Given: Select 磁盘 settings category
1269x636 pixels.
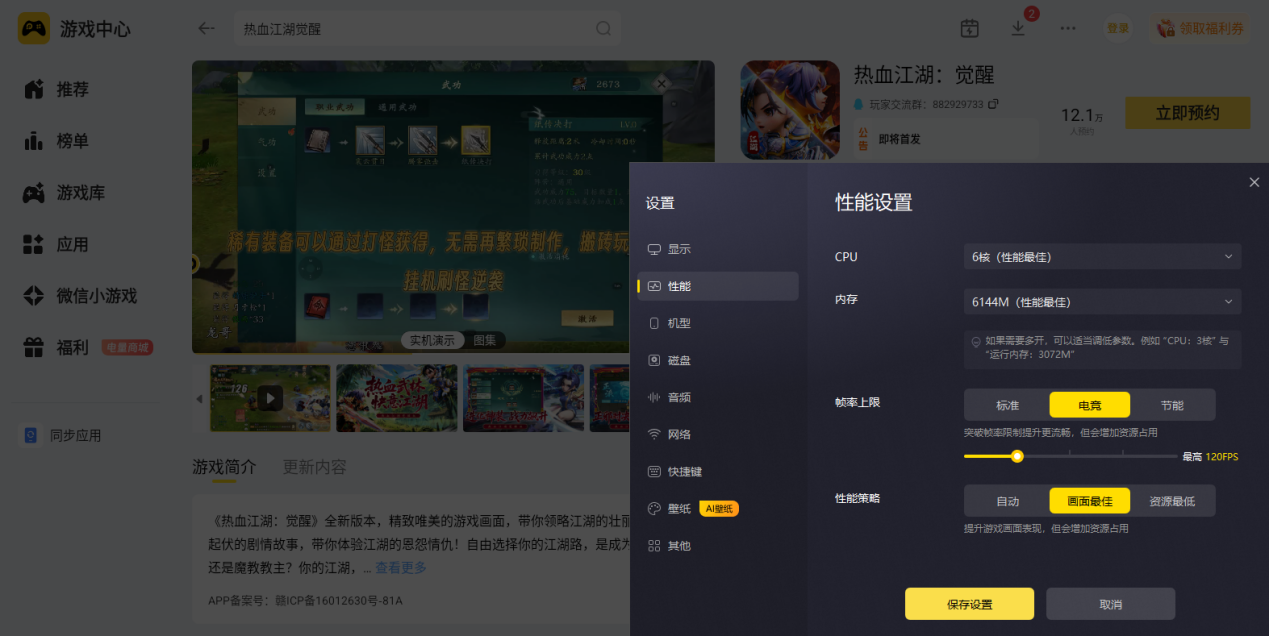Looking at the screenshot, I should tap(718, 360).
